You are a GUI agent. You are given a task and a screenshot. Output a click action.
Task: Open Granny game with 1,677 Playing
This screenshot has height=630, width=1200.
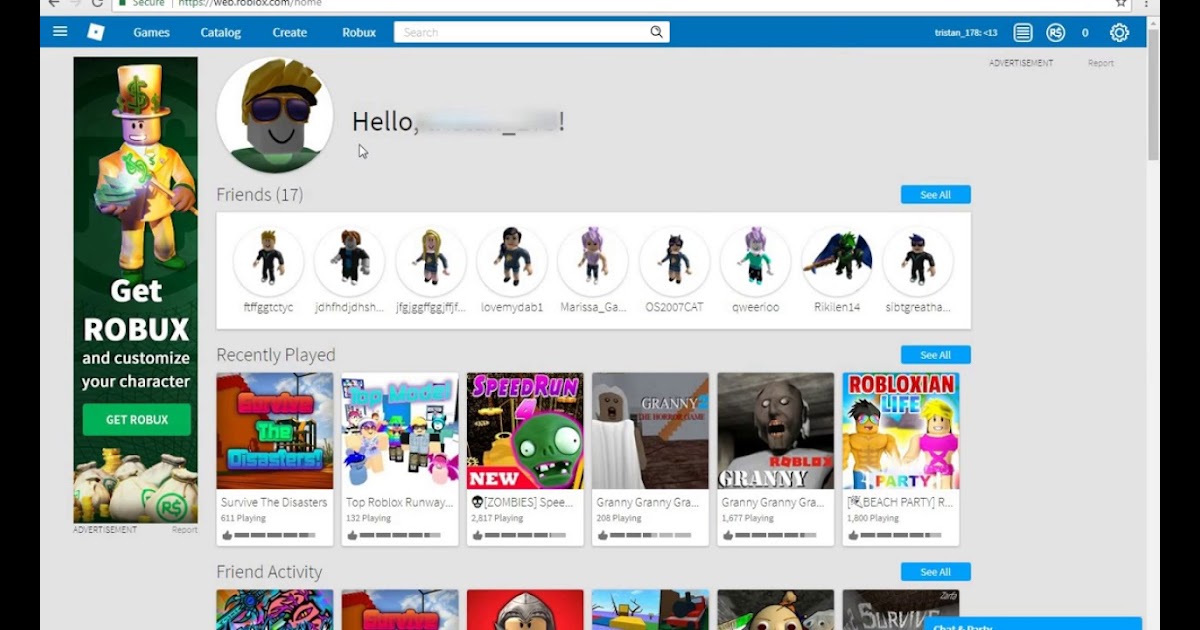(776, 431)
